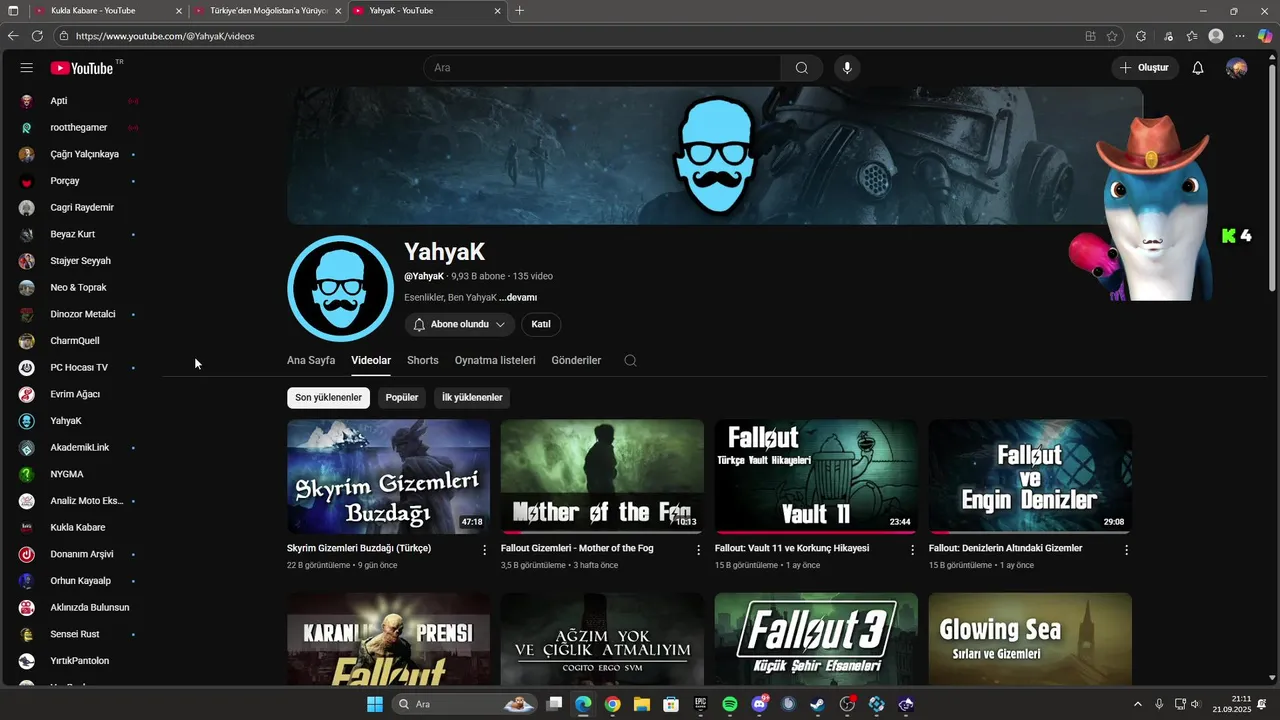Open your YouTube account avatar menu

point(1237,68)
